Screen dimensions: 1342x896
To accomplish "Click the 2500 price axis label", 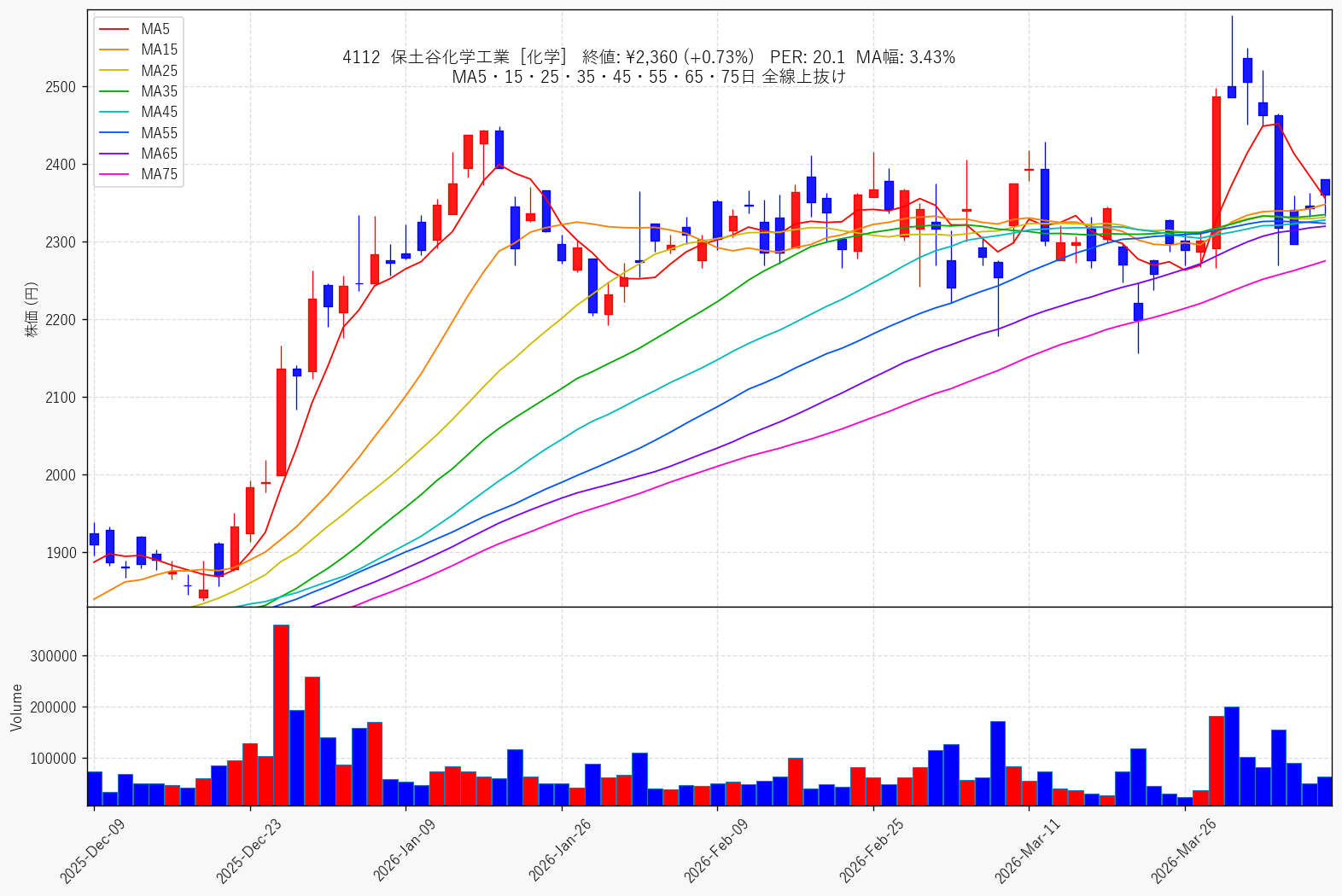I will coord(61,87).
